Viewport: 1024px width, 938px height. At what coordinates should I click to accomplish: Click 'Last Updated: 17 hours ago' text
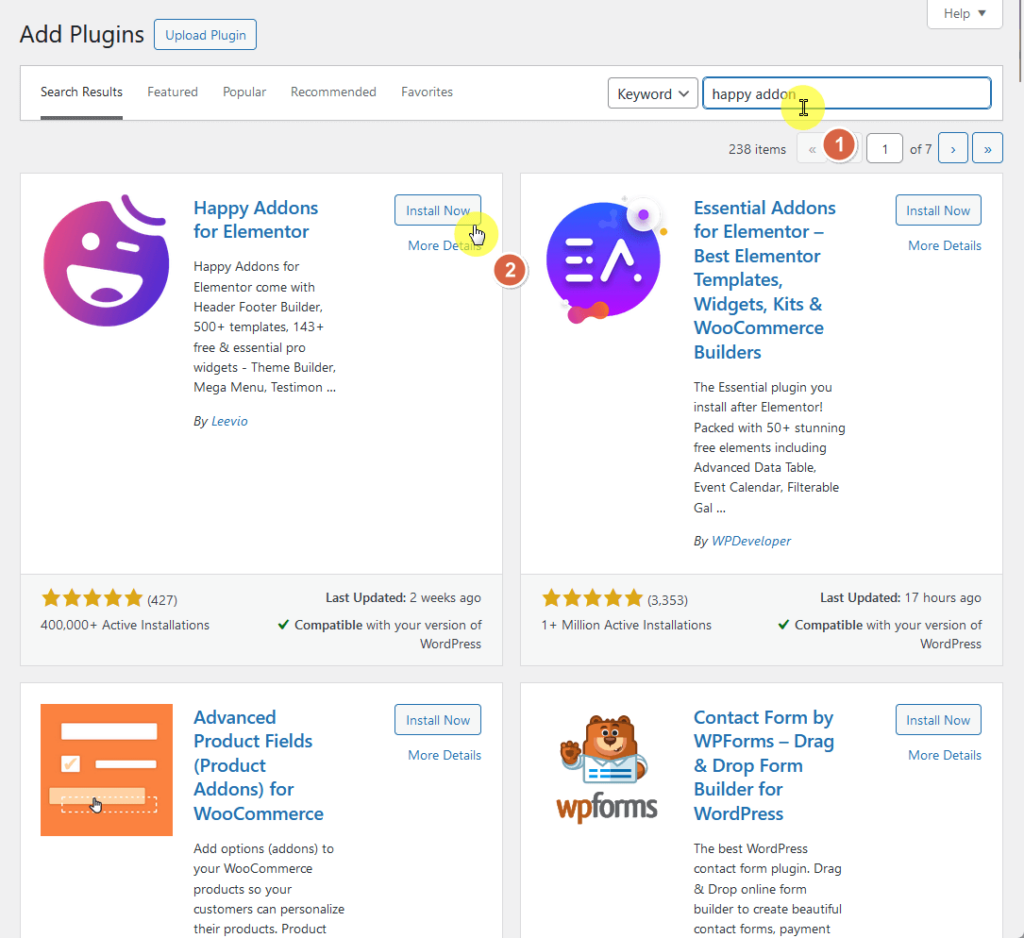tap(901, 598)
